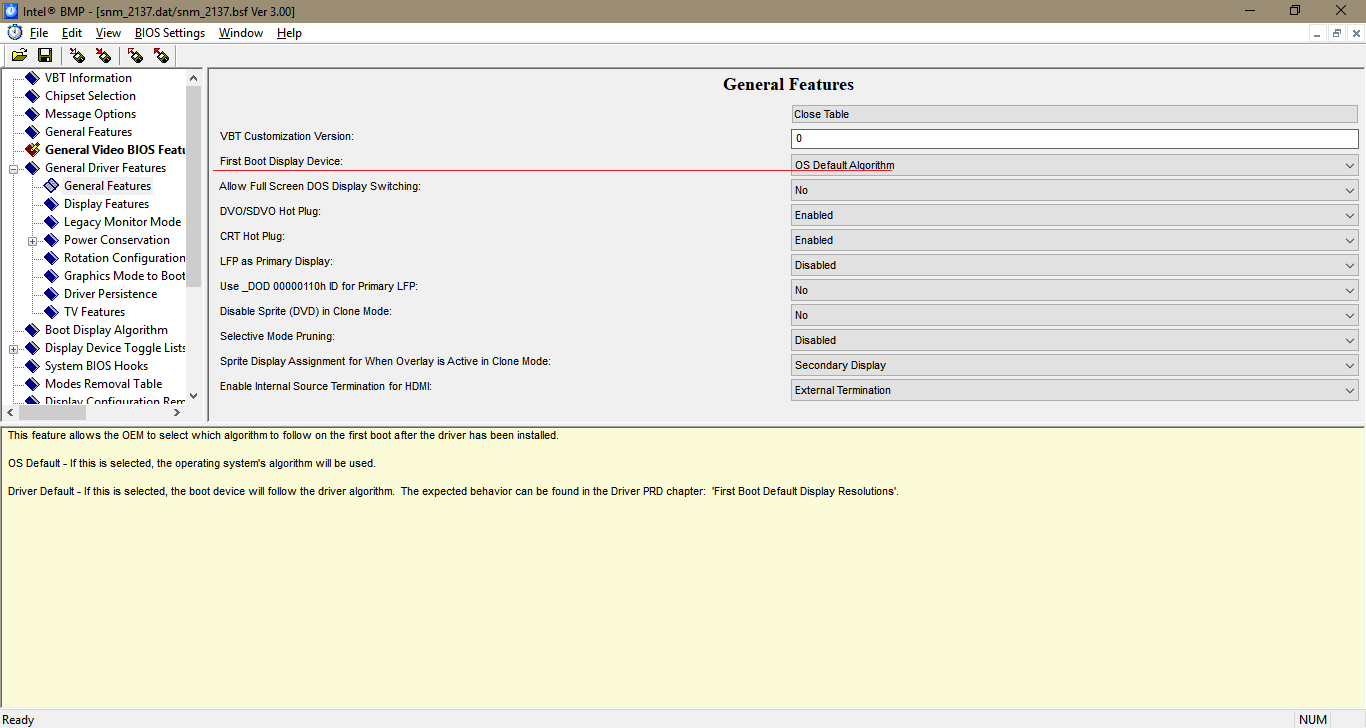This screenshot has height=728, width=1366.
Task: Click the diamond icon beside Legacy Monitor Mode
Action: click(x=52, y=222)
